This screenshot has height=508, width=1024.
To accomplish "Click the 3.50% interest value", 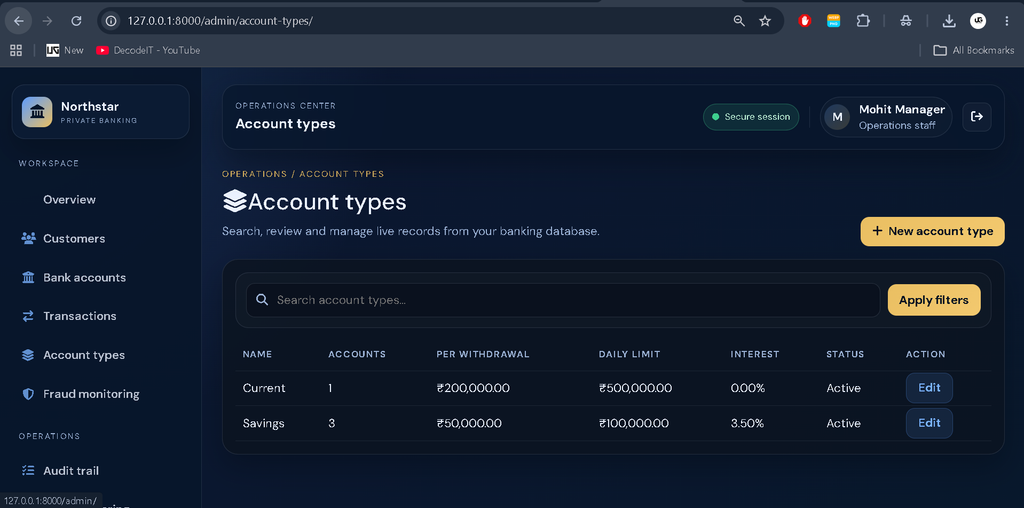I will coord(748,423).
